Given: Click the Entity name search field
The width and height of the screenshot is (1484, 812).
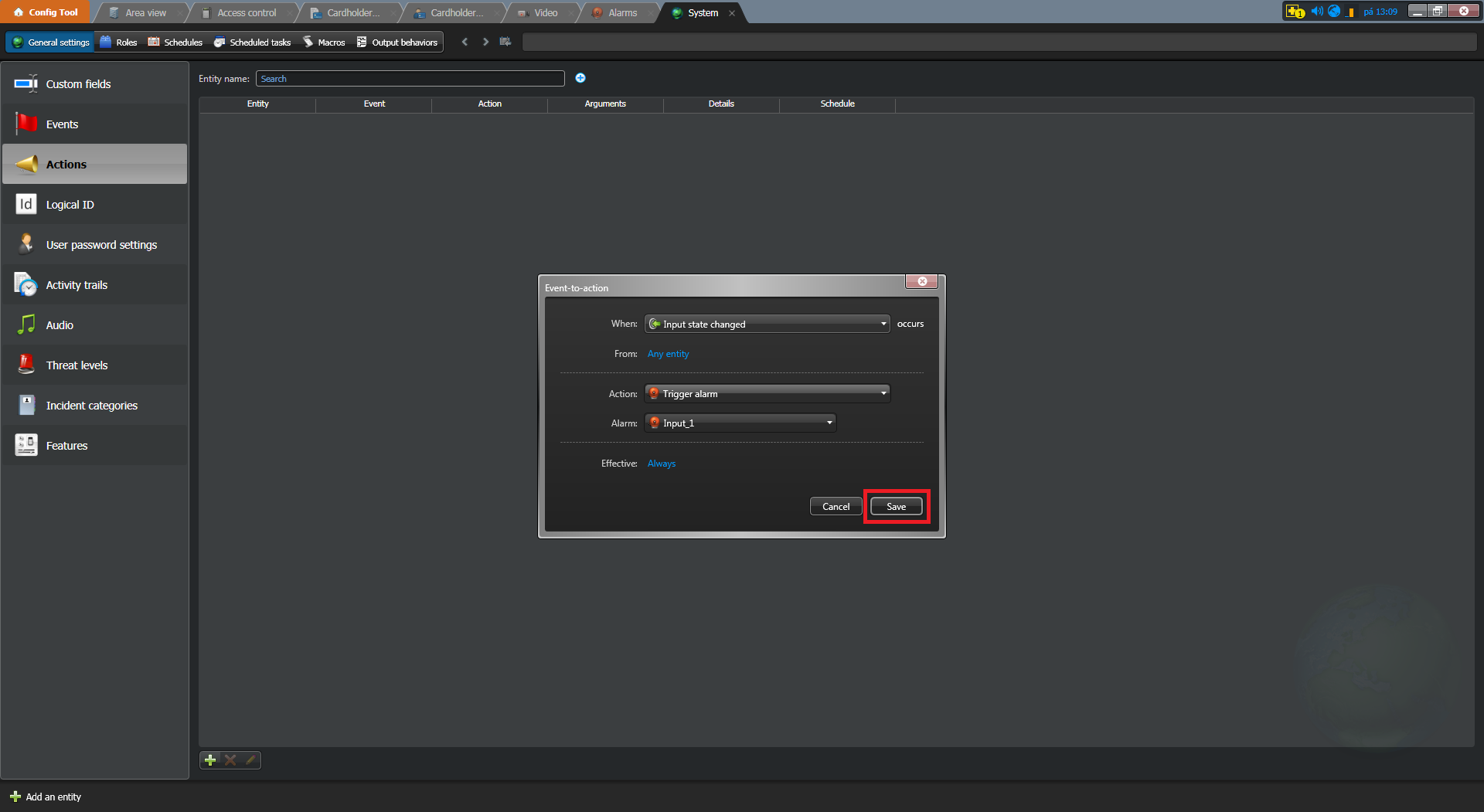Looking at the screenshot, I should [410, 79].
